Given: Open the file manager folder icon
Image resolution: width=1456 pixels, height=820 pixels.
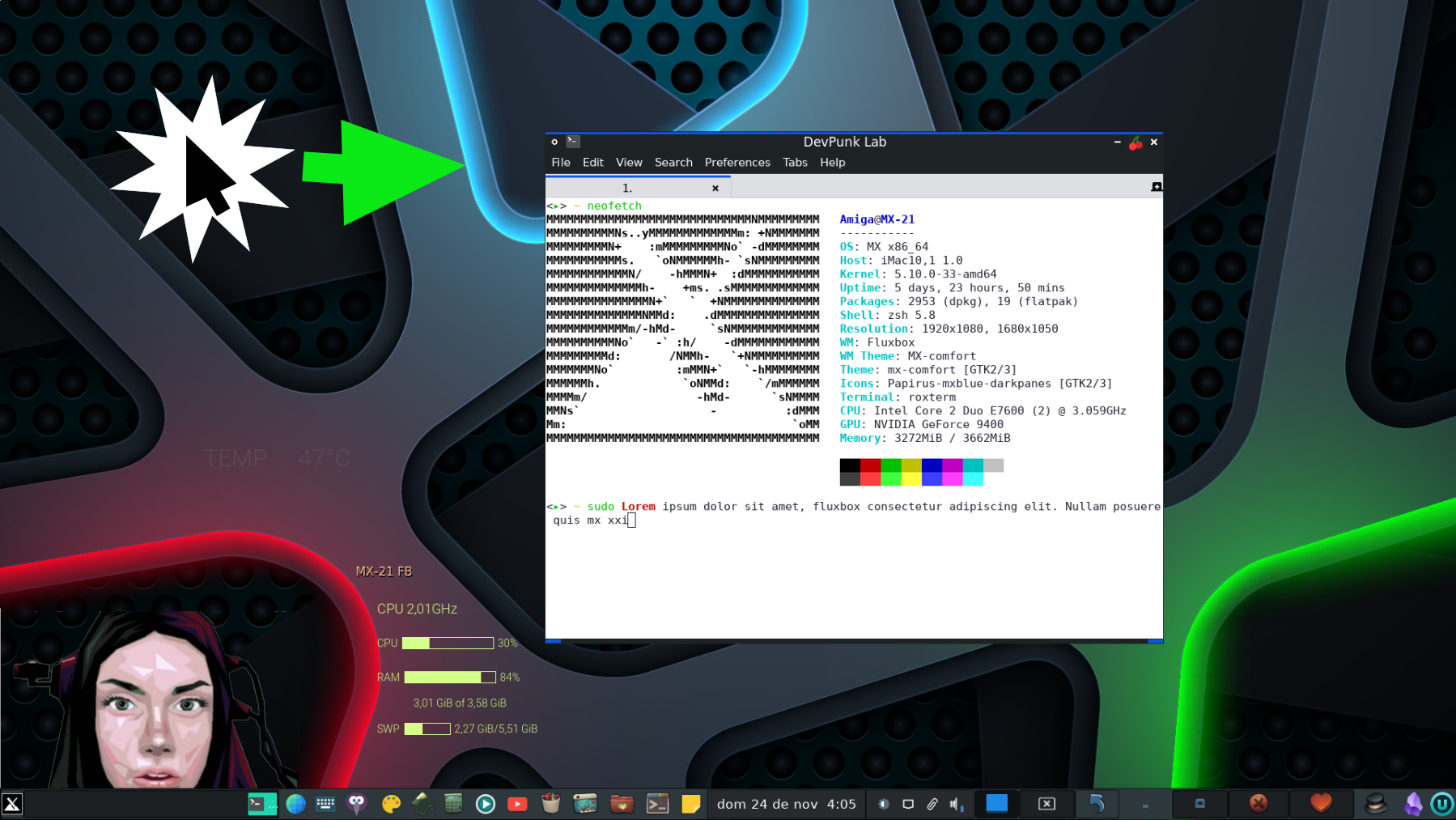Looking at the screenshot, I should tap(622, 804).
